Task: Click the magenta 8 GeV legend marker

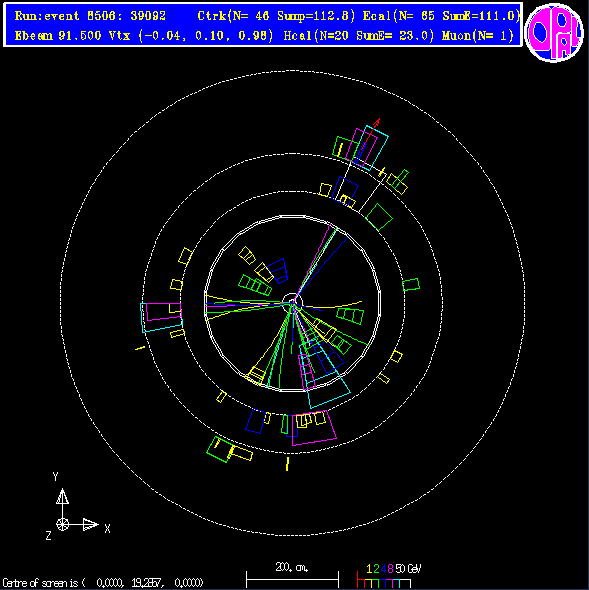Action: (x=390, y=569)
